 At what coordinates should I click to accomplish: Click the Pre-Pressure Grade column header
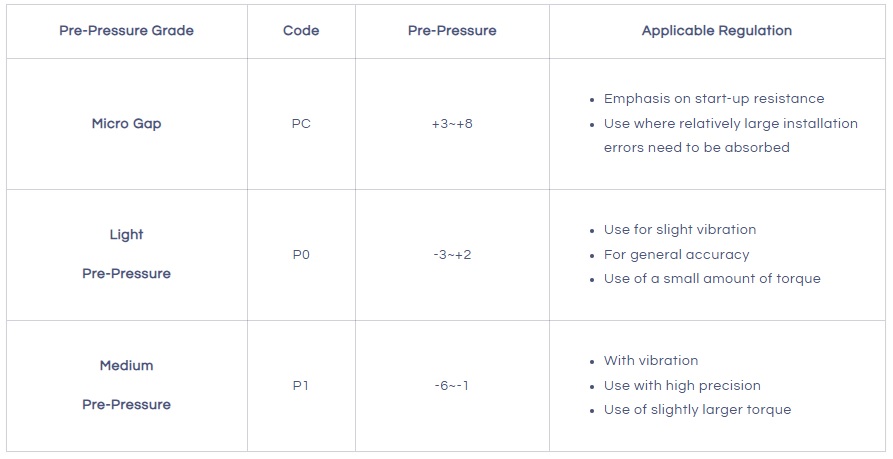126,30
